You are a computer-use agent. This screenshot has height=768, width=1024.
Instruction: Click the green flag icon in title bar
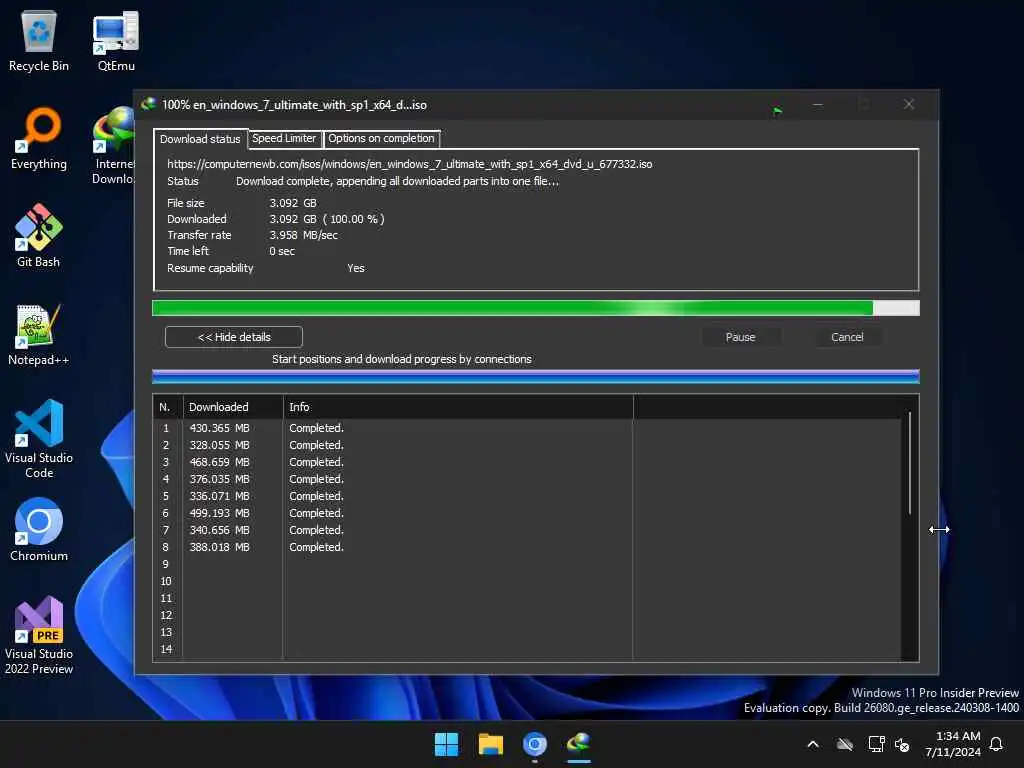coord(777,111)
